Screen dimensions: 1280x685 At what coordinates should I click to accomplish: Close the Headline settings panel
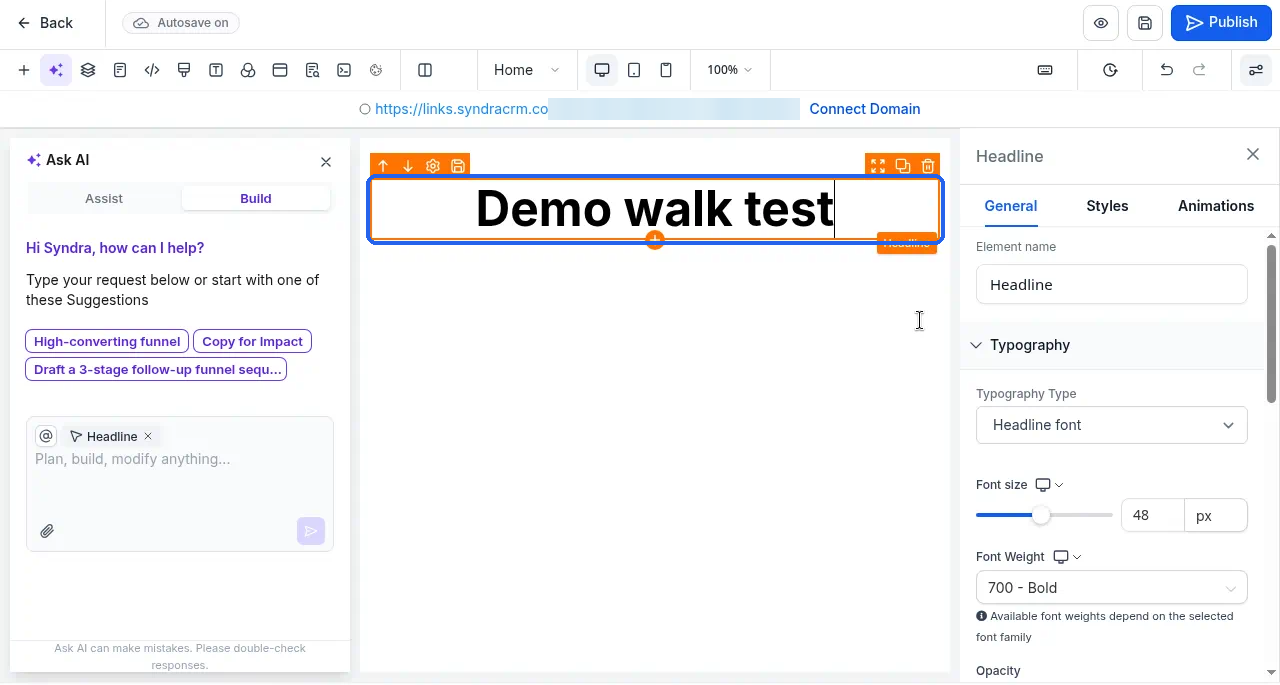pyautogui.click(x=1252, y=154)
